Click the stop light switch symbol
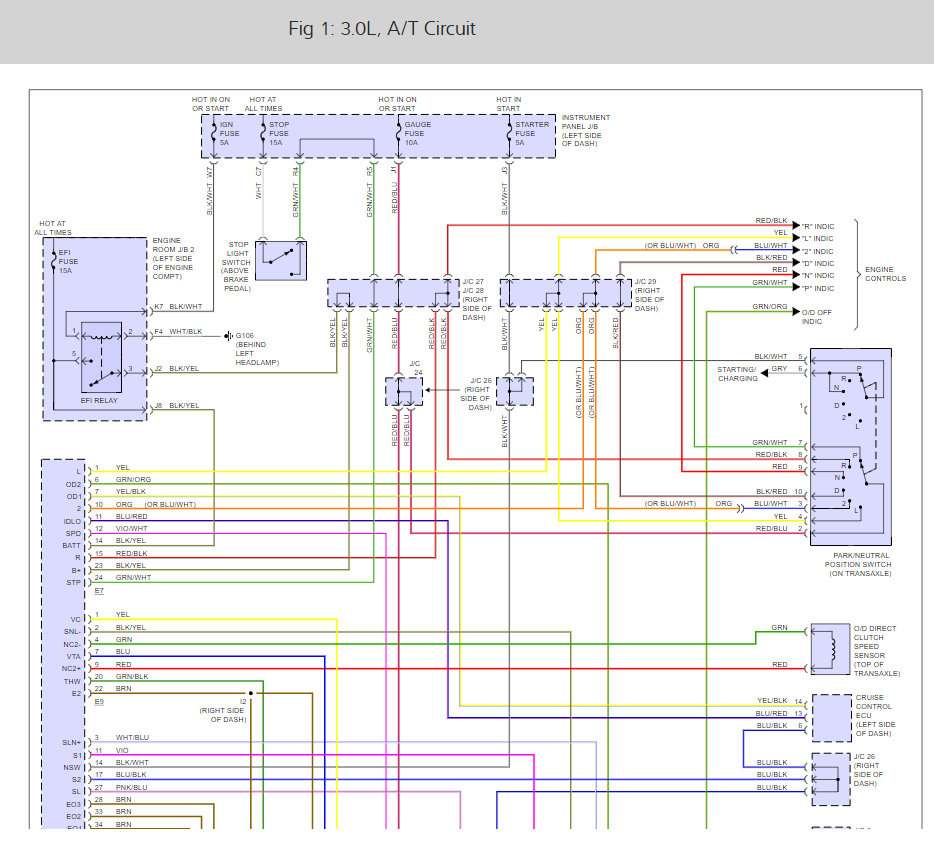Screen dimensions: 934x845 pos(281,260)
